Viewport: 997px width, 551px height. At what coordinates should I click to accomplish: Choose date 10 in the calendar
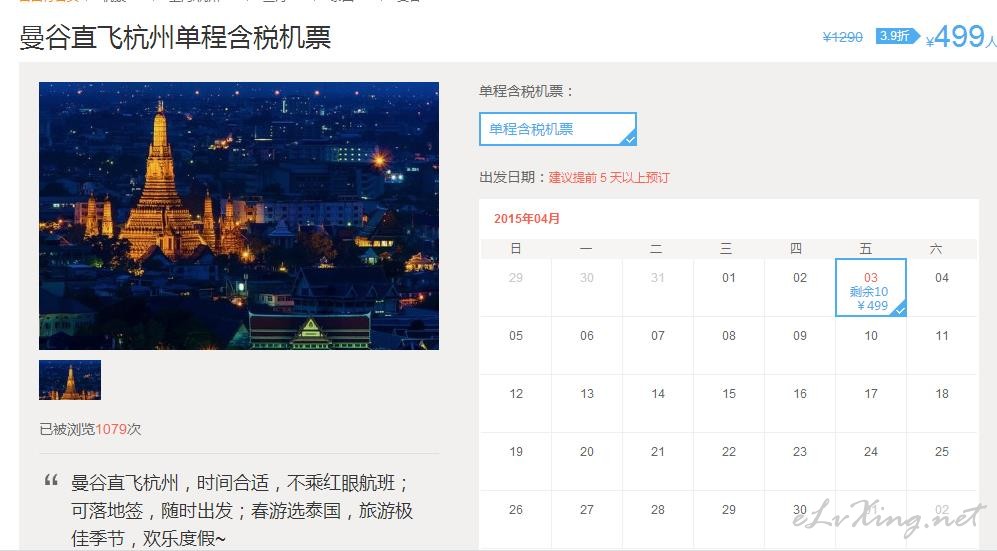(870, 336)
